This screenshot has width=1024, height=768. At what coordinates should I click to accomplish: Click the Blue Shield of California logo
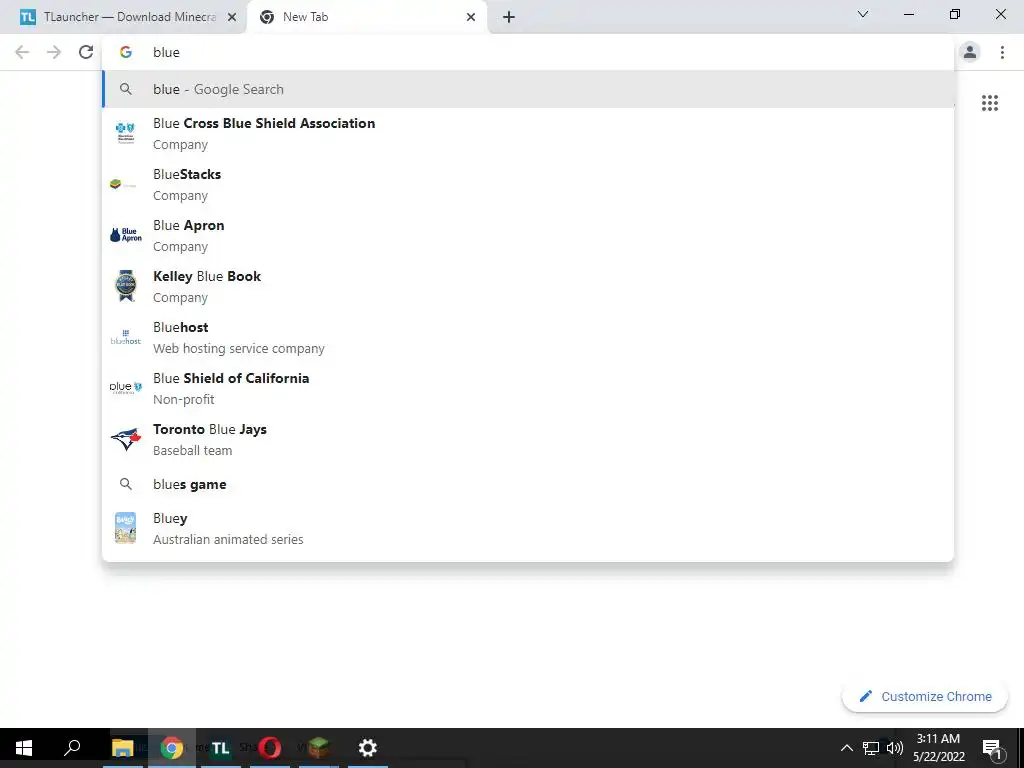point(125,387)
